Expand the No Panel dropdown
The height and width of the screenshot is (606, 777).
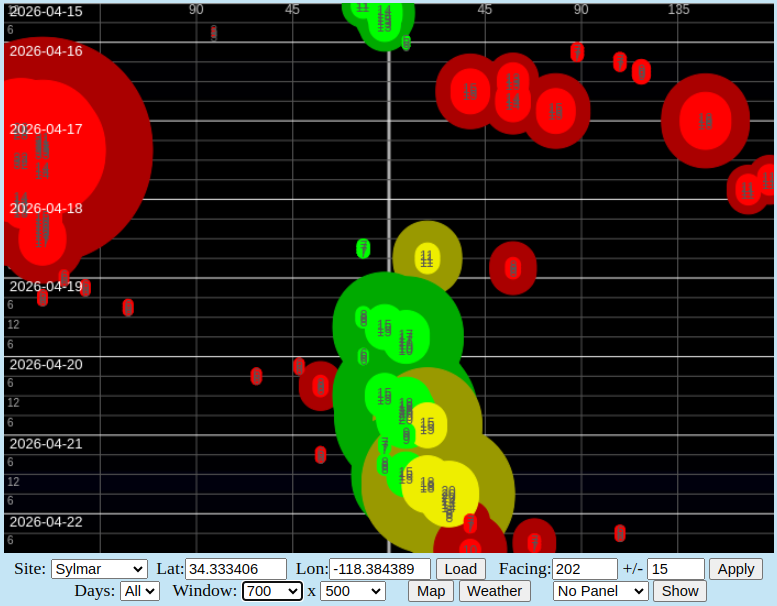[x=600, y=591]
